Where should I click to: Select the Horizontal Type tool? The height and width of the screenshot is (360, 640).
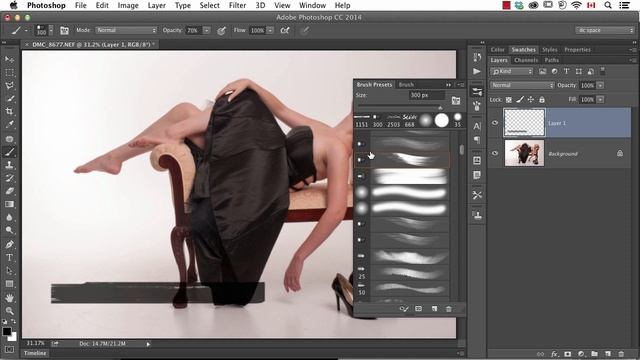[9, 258]
